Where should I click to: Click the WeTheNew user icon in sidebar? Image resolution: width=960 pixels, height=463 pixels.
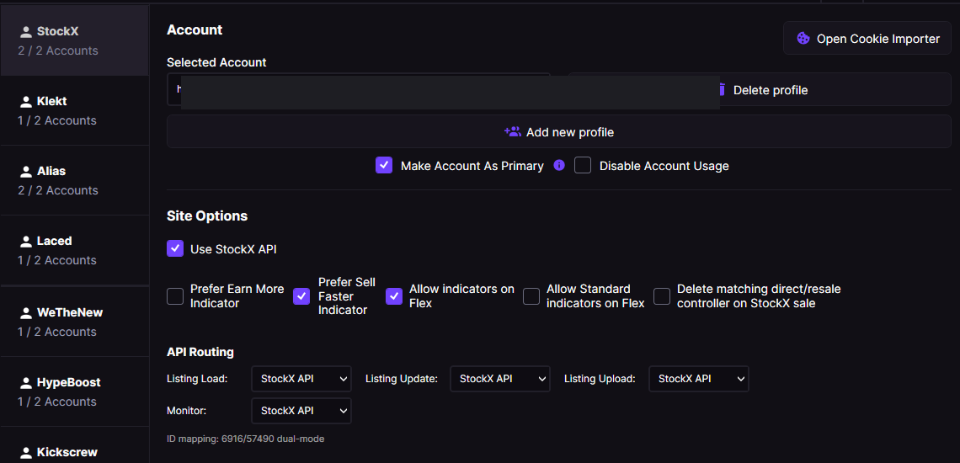pos(26,312)
